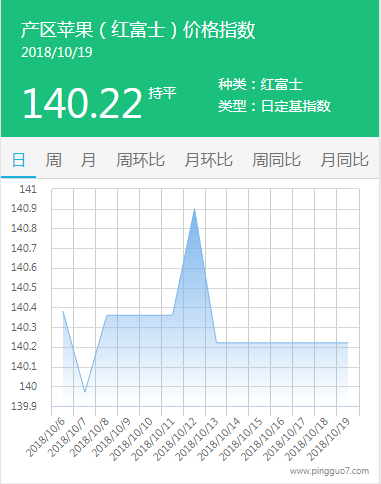Click the 种类：红富士 label
The height and width of the screenshot is (484, 381).
pyautogui.click(x=260, y=84)
